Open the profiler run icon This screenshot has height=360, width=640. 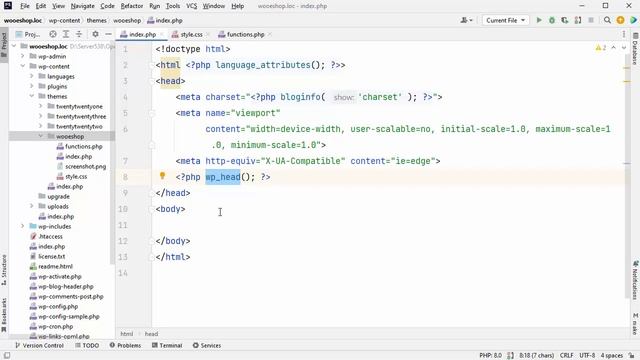(x=578, y=20)
